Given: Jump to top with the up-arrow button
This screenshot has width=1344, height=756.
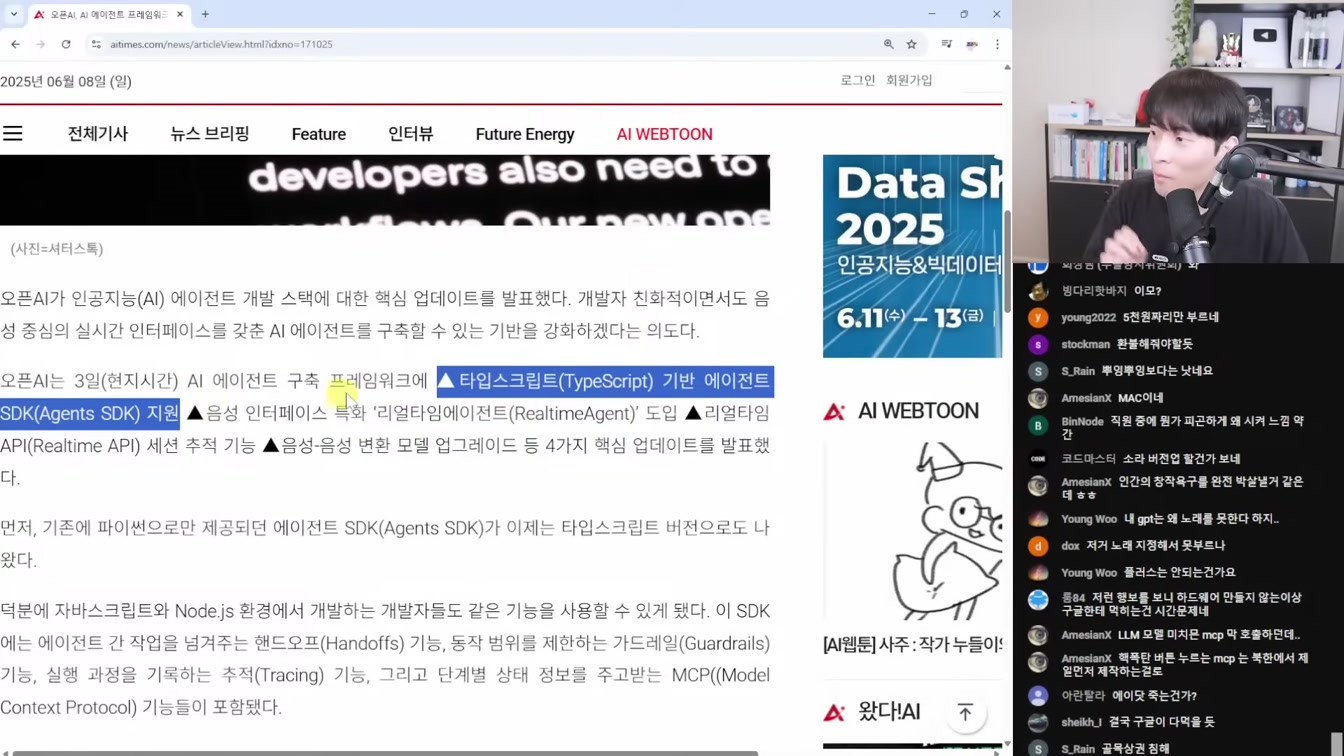Looking at the screenshot, I should (x=965, y=713).
